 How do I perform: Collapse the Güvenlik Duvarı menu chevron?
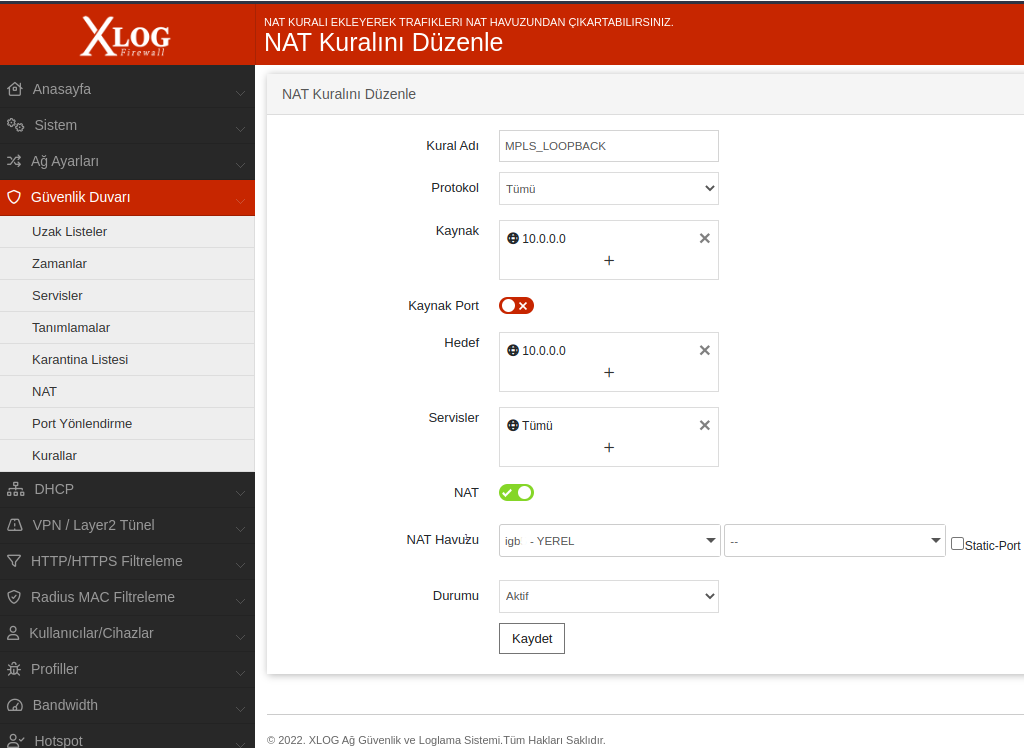(241, 202)
